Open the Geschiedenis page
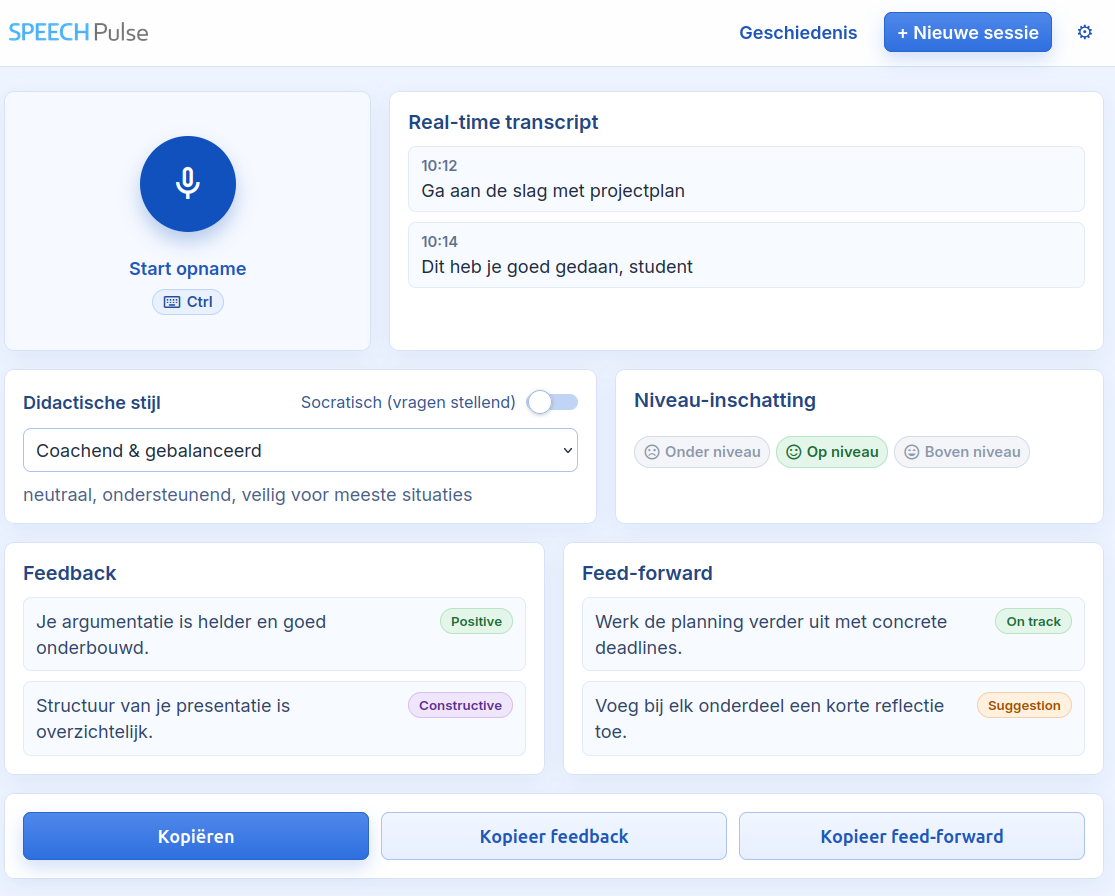Screen dimensions: 1115x896 pos(798,33)
